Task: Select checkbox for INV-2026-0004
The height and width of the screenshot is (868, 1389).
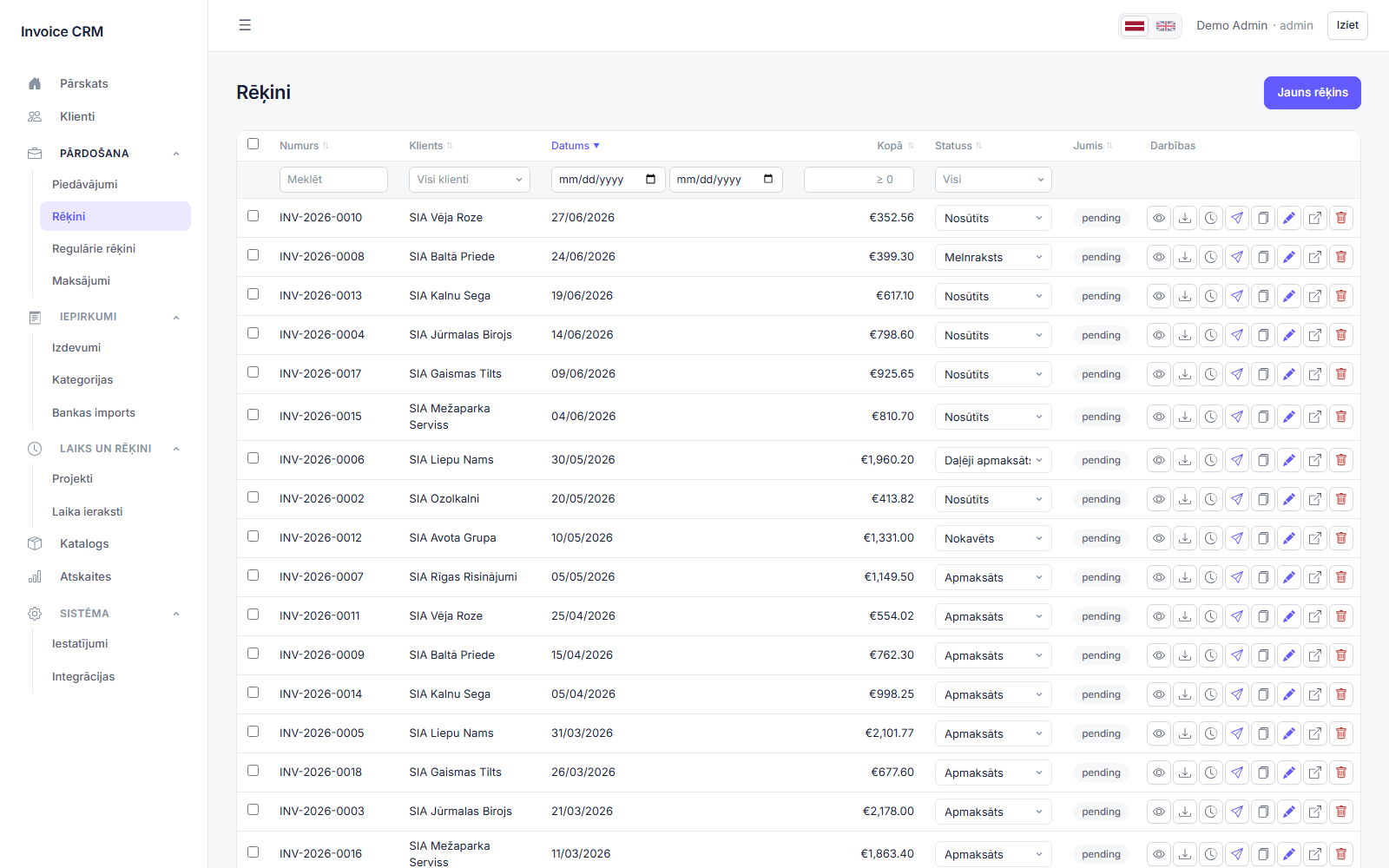Action: point(253,333)
